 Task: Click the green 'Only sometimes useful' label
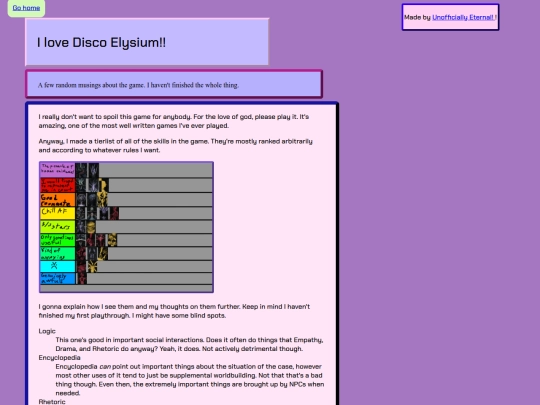click(x=58, y=240)
